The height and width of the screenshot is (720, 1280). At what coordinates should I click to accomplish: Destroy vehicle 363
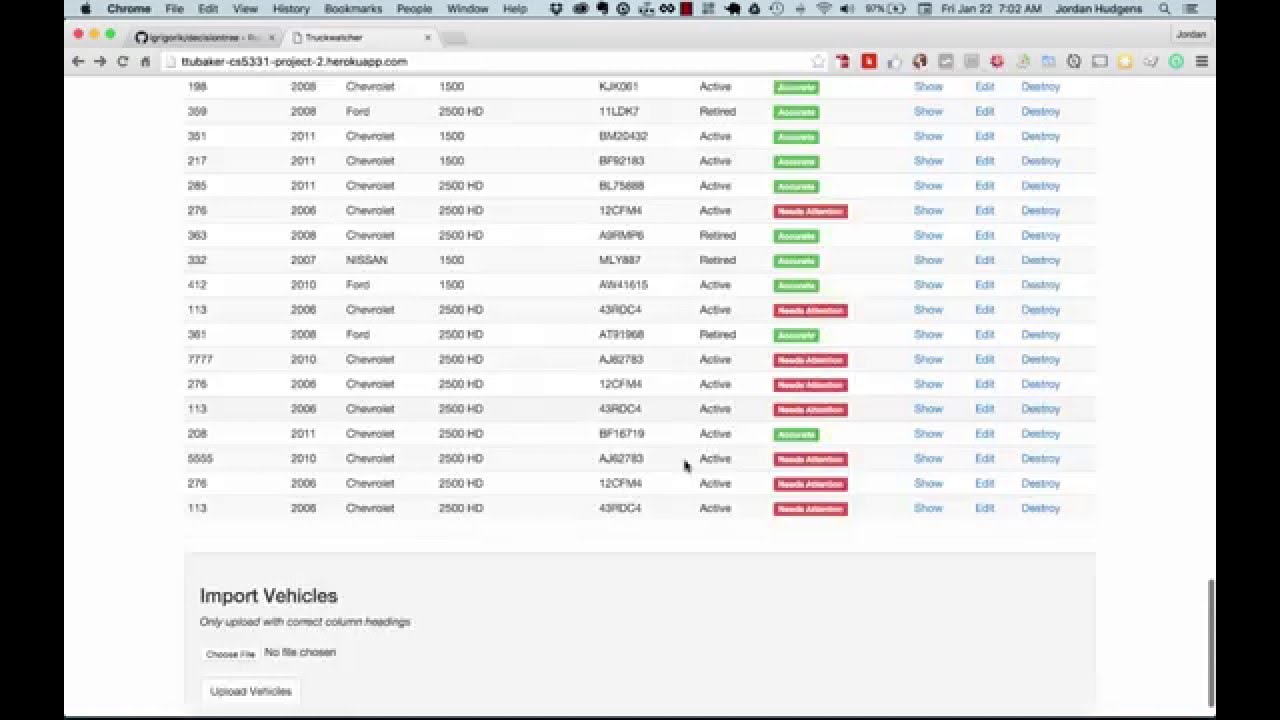[1040, 235]
